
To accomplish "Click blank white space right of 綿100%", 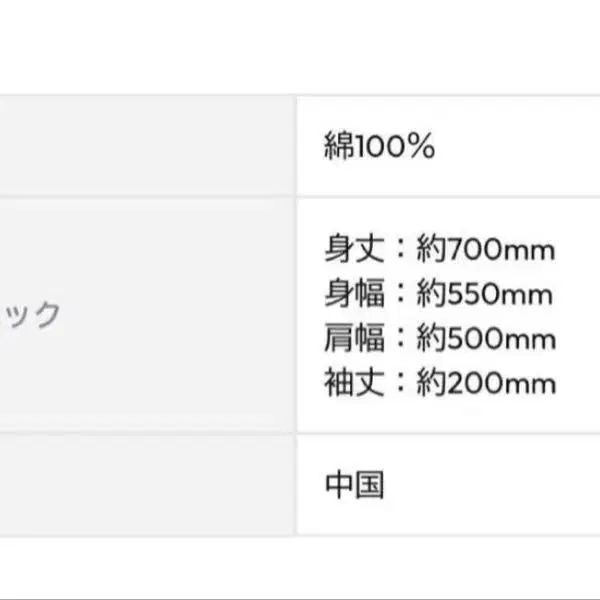I will 517,146.
